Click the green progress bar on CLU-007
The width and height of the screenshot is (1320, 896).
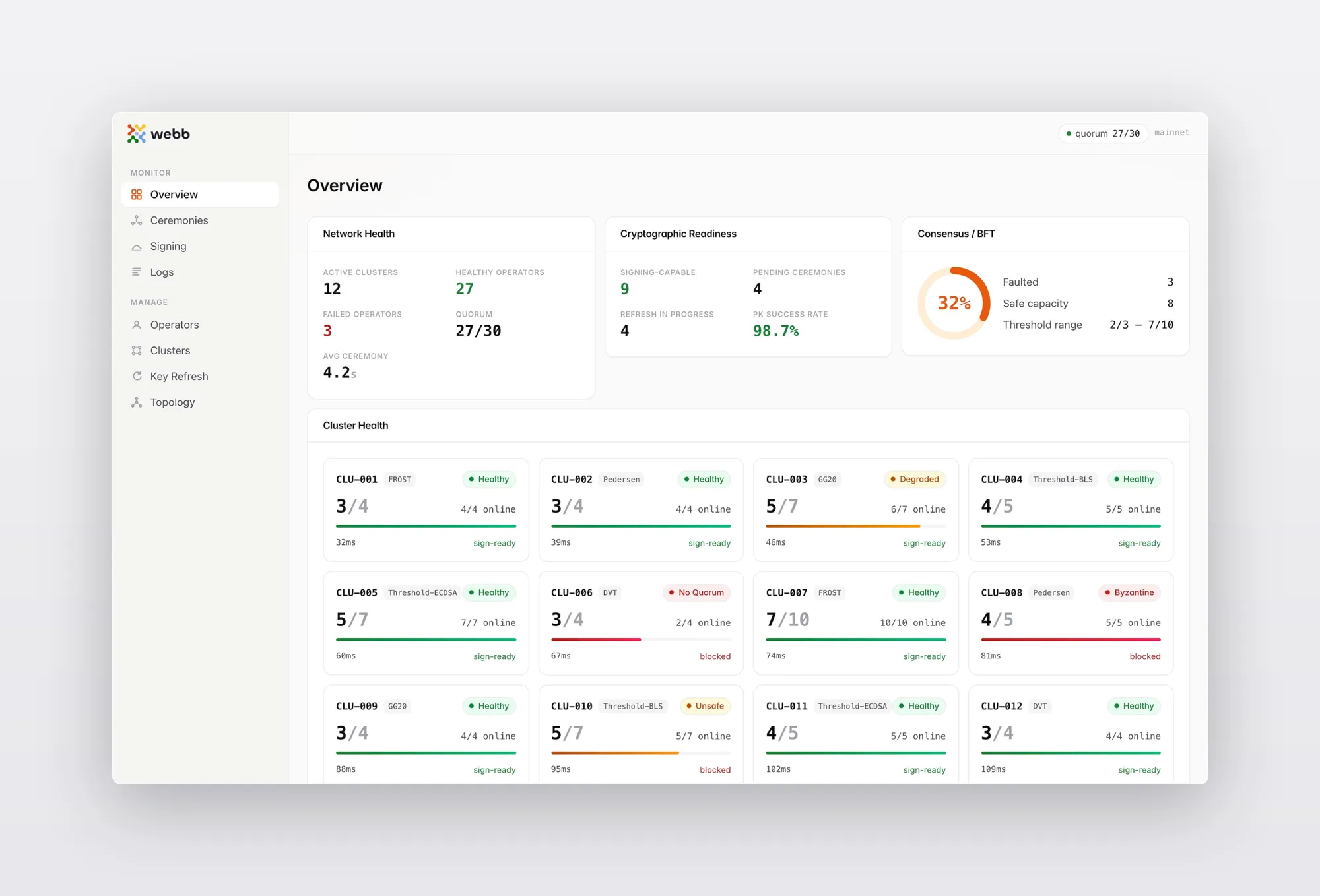(856, 640)
